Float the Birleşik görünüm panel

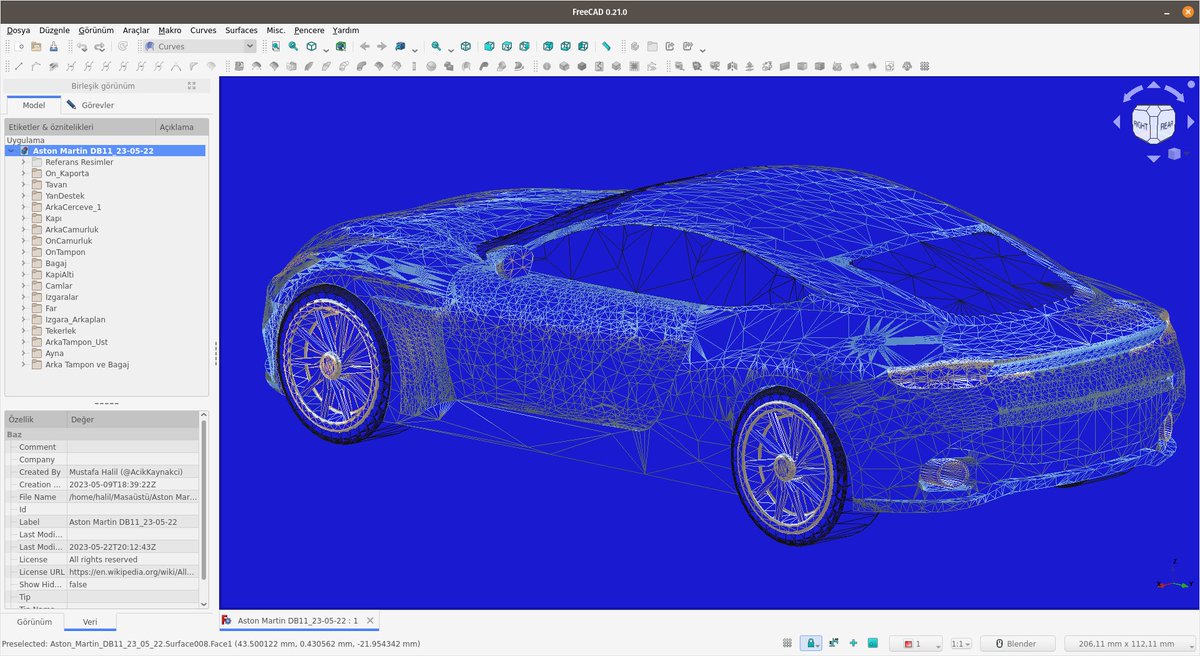tap(192, 86)
